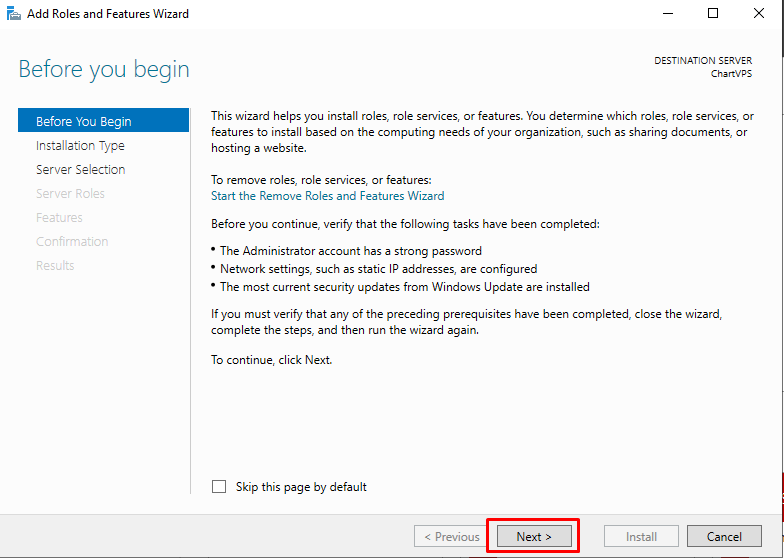Close the wizard using the X button

pos(759,14)
